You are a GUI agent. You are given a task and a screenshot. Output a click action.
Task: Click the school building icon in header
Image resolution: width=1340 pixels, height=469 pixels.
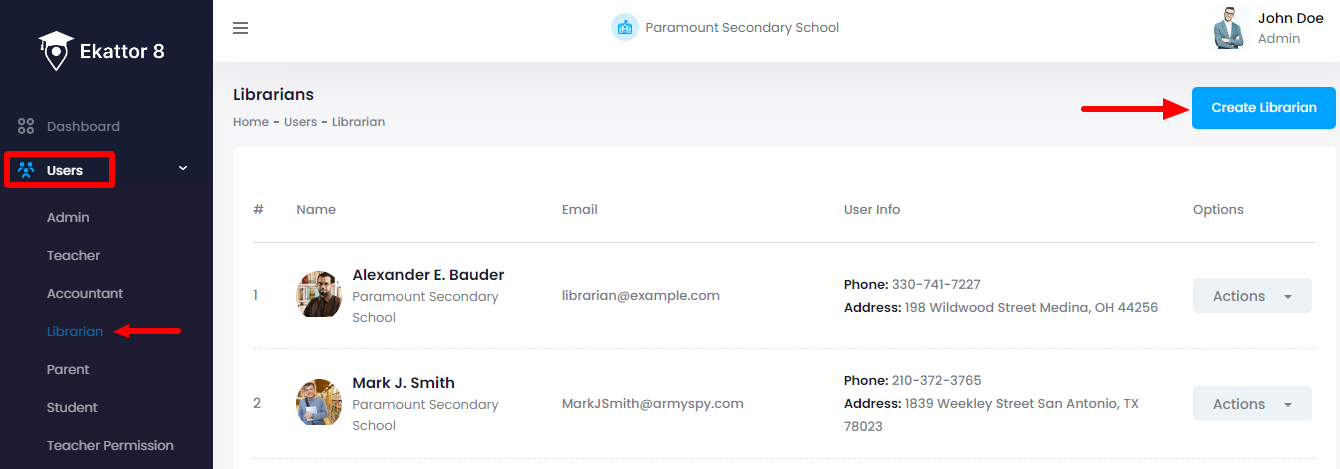click(625, 28)
